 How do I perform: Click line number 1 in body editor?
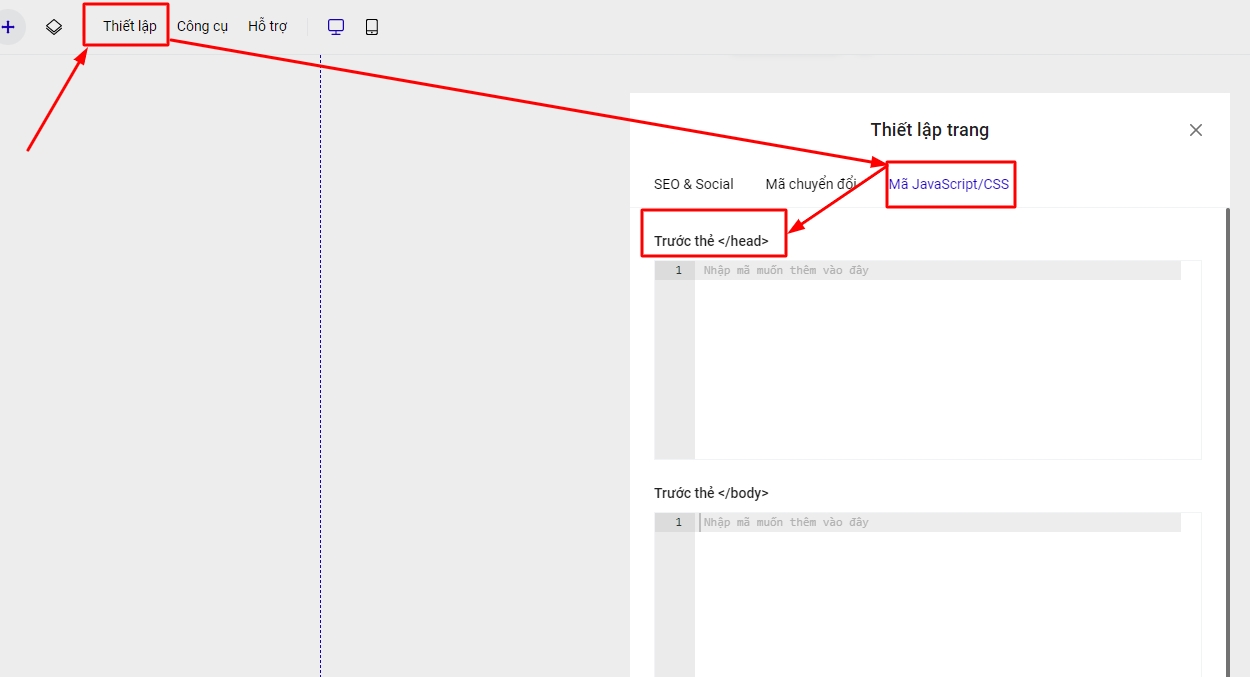678,523
